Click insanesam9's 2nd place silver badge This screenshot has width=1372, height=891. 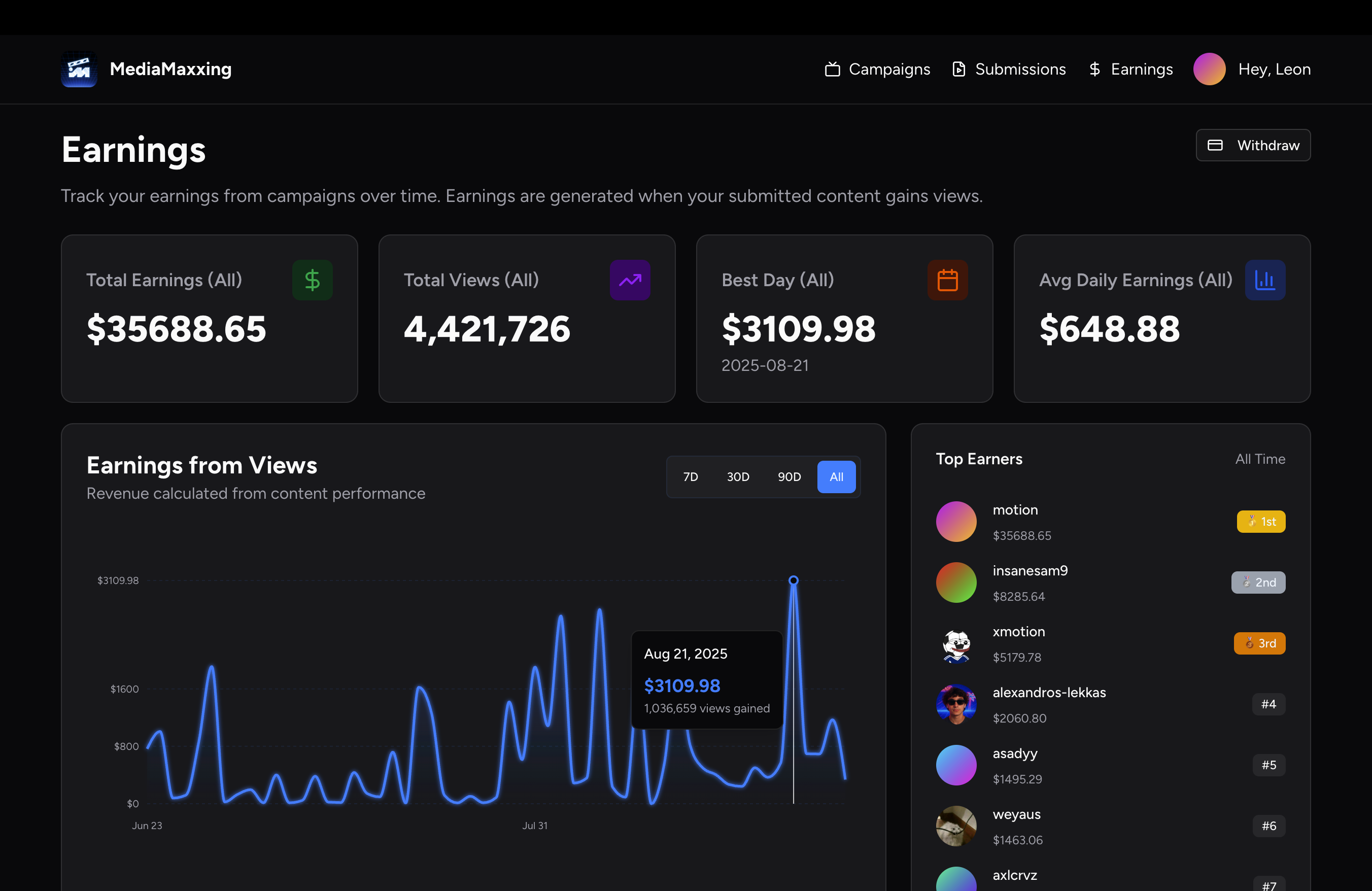[1258, 582]
